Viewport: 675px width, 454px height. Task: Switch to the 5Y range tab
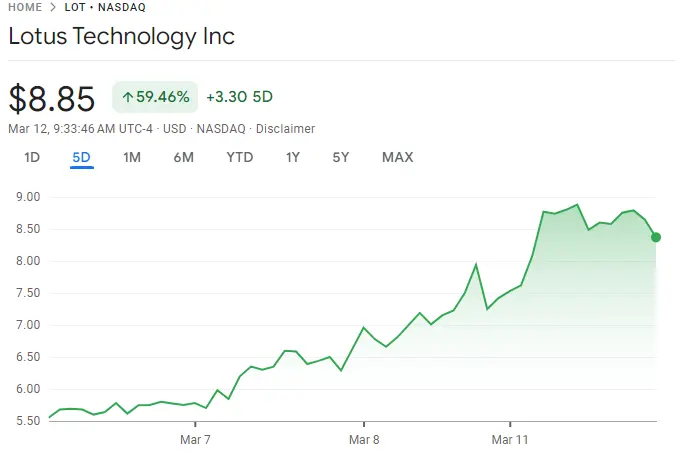tap(341, 157)
